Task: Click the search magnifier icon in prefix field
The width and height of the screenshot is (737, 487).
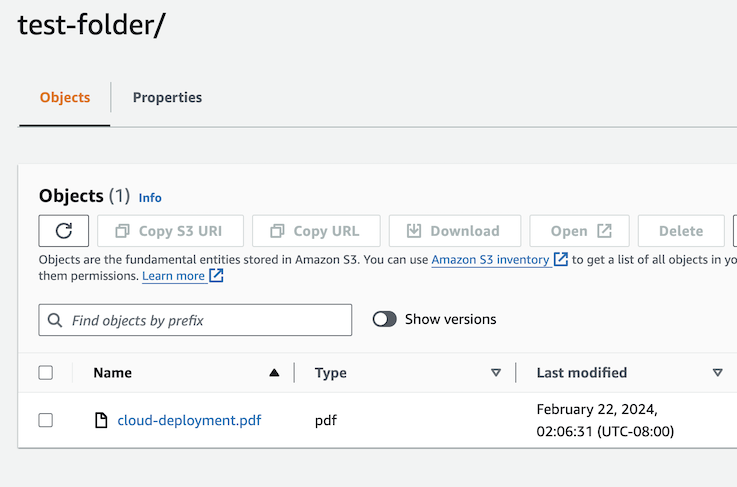Action: [55, 320]
